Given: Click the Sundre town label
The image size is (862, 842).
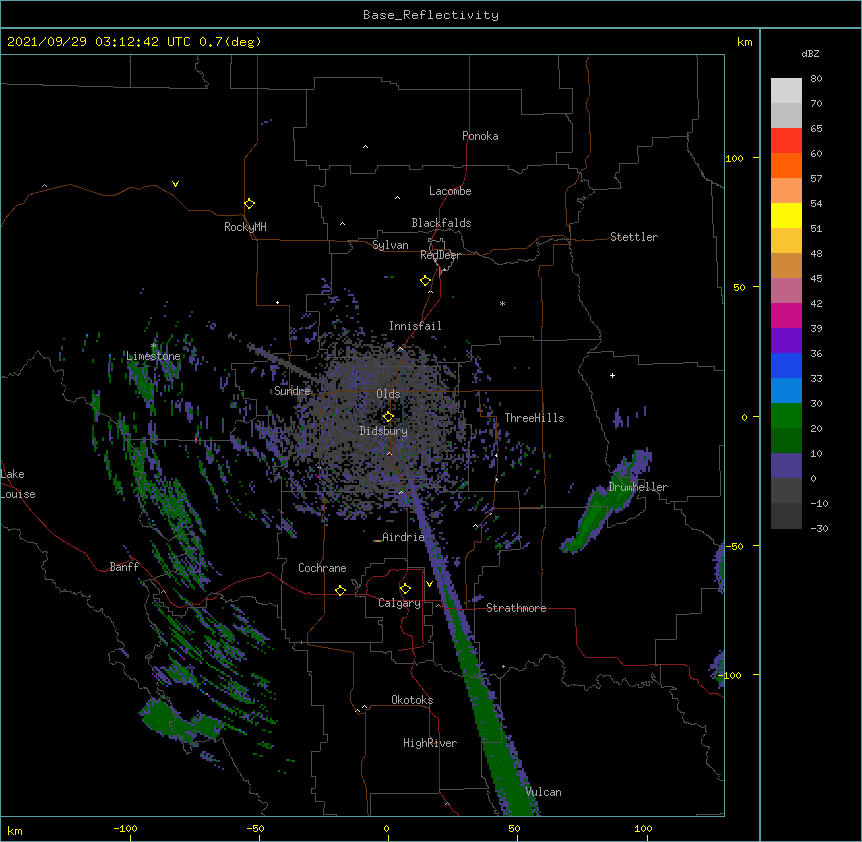Looking at the screenshot, I should (x=292, y=391).
